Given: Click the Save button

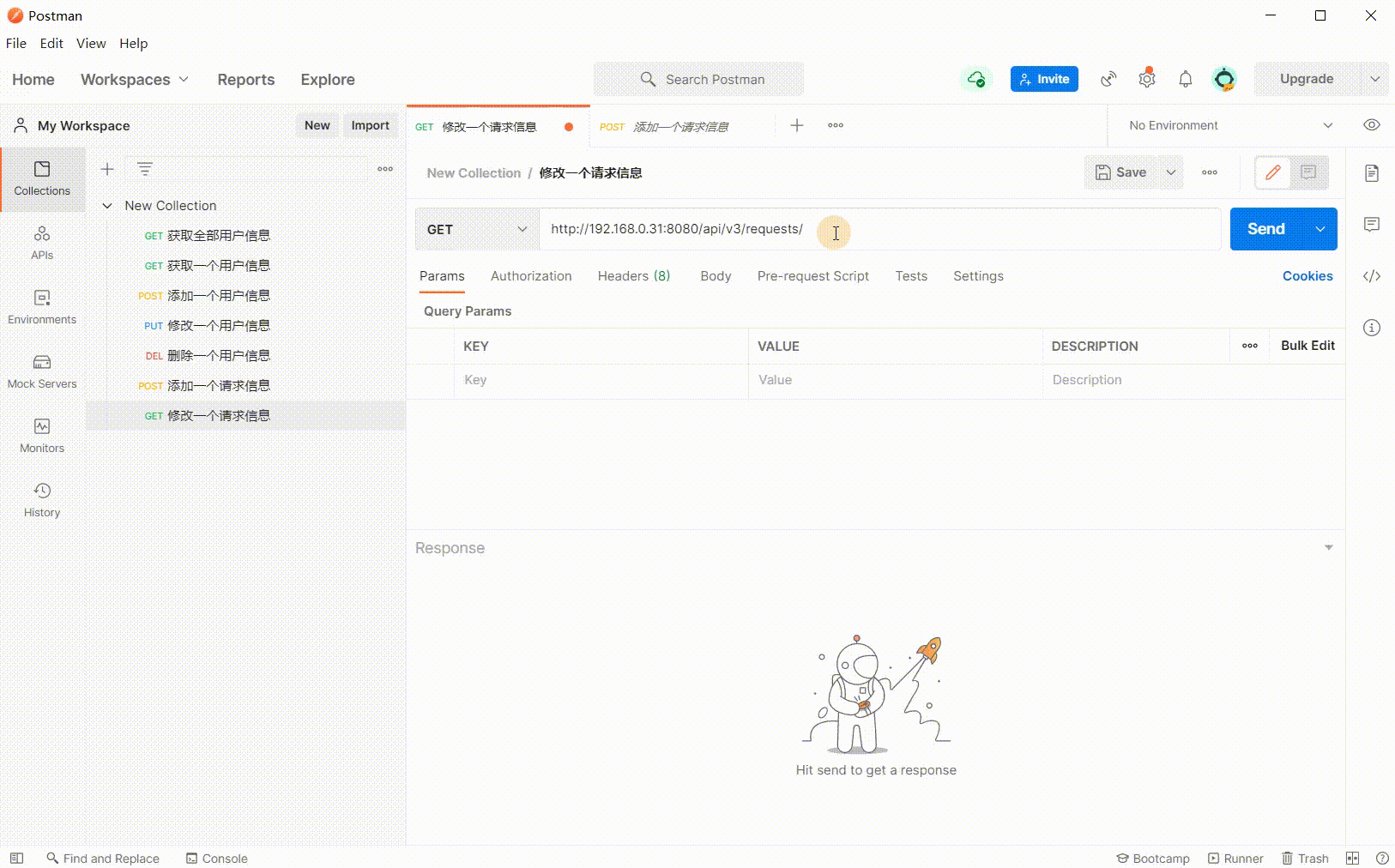Looking at the screenshot, I should [x=1121, y=172].
